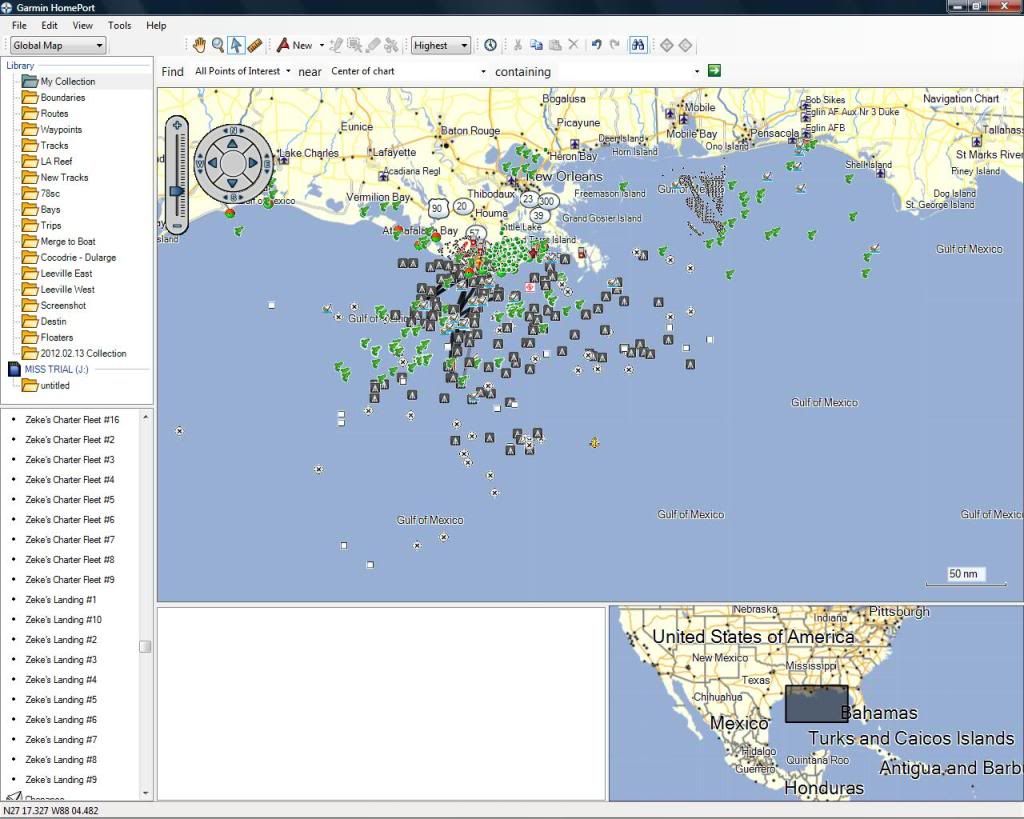Choose the Measure ruler tool

click(255, 45)
